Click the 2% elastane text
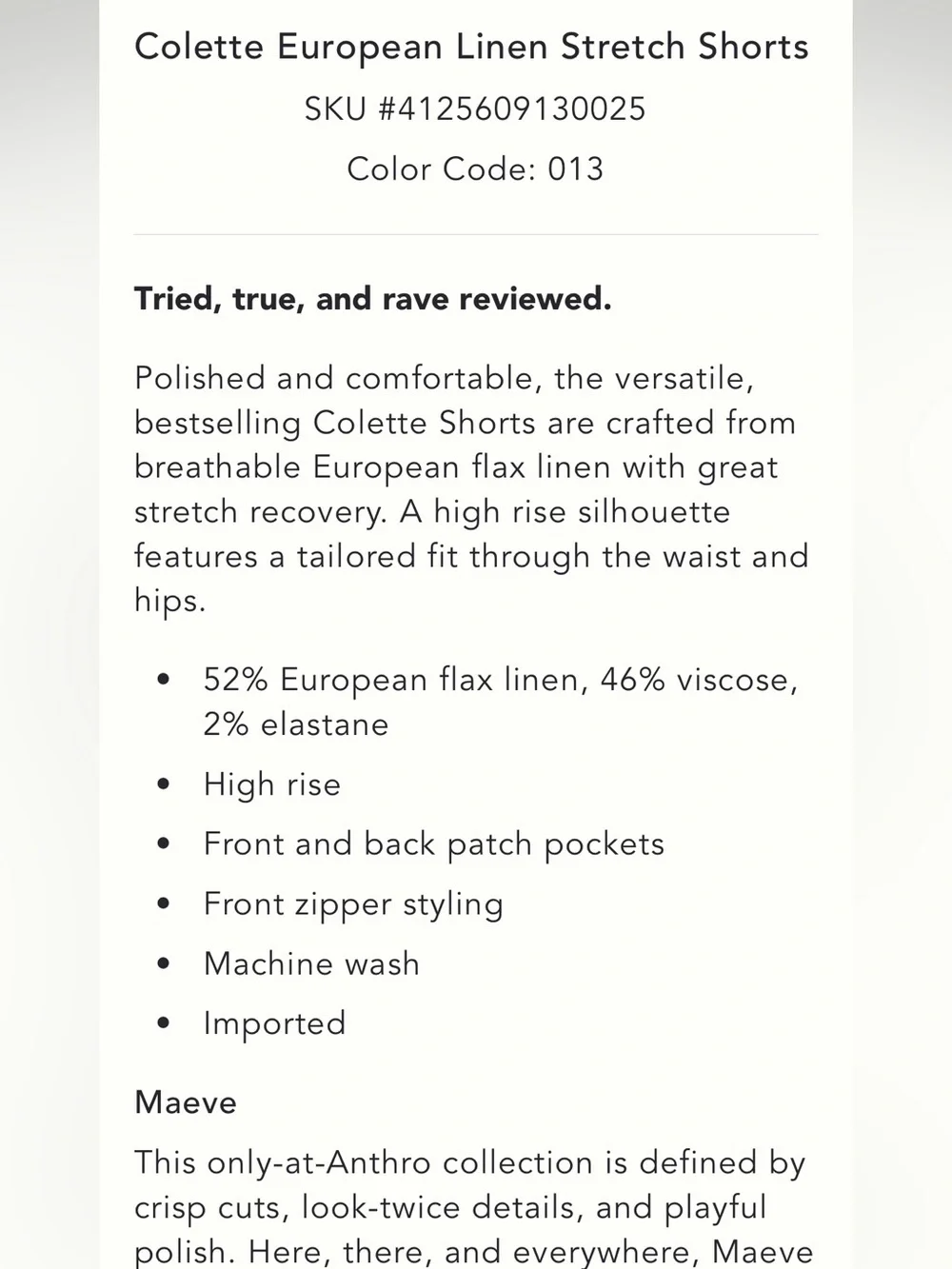Viewport: 952px width, 1269px height. pos(296,724)
